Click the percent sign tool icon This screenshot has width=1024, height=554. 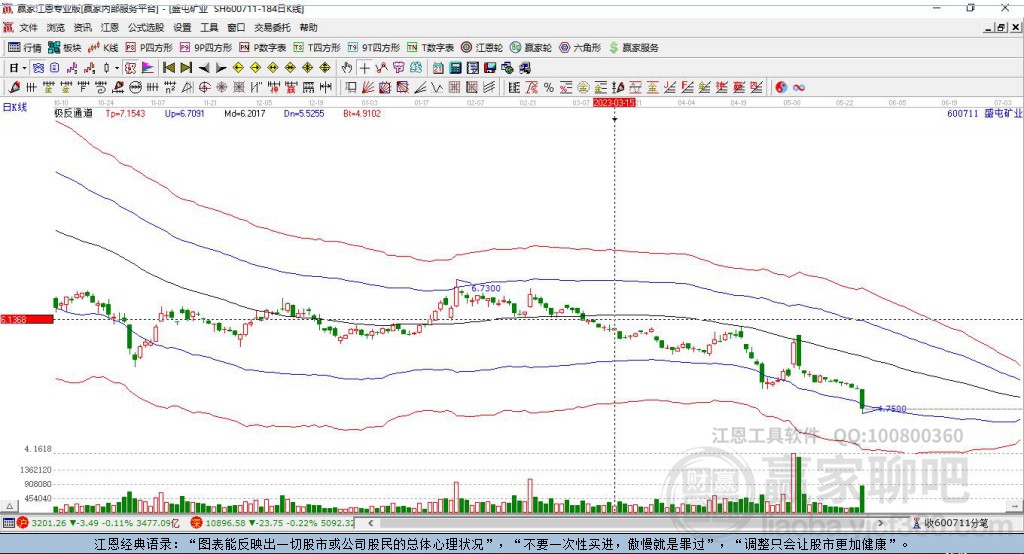click(549, 88)
